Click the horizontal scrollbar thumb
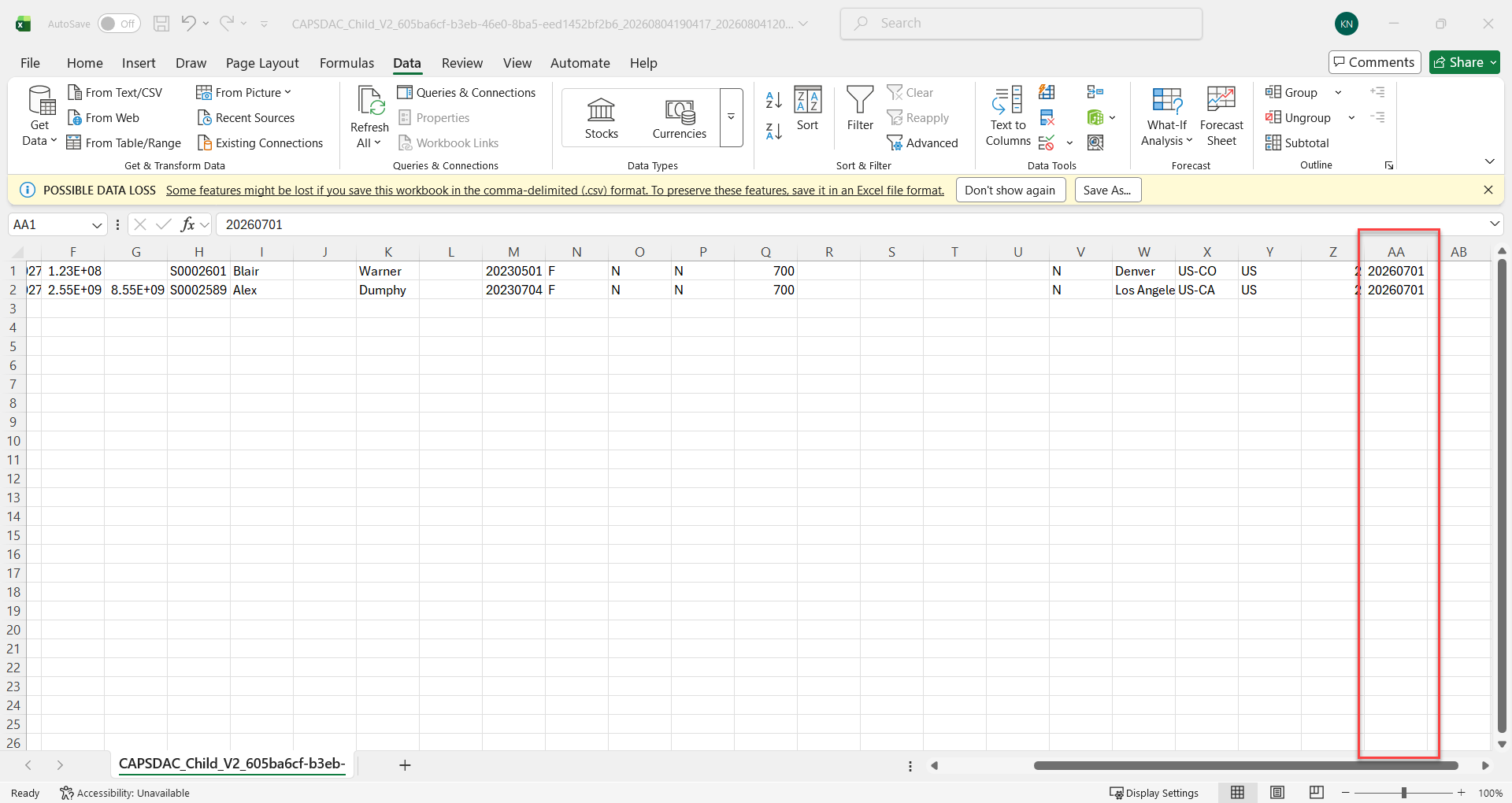The image size is (1512, 803). [x=1246, y=765]
